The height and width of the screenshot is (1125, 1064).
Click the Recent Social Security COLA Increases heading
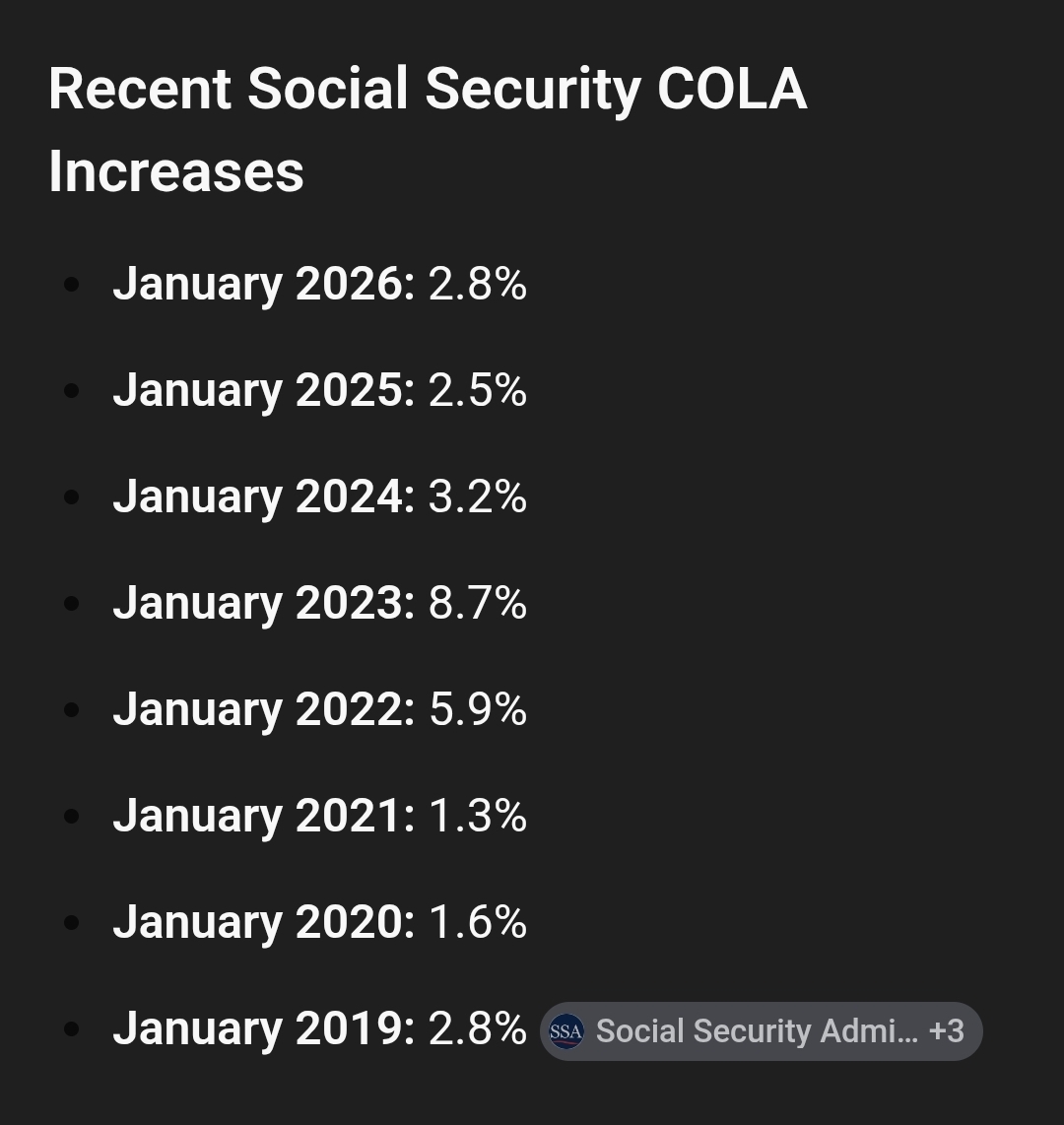(x=428, y=130)
